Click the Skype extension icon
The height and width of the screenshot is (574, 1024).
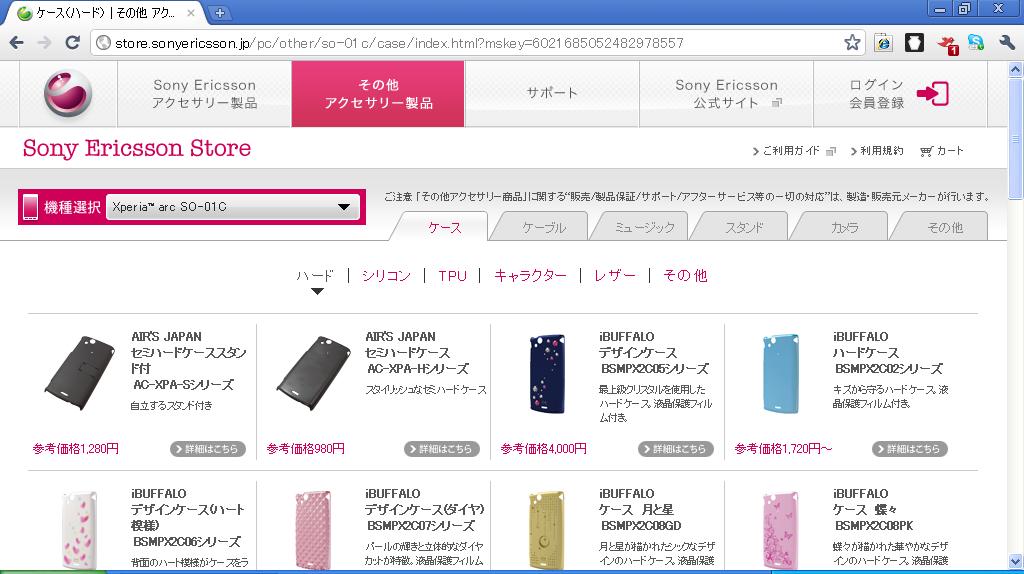point(976,43)
